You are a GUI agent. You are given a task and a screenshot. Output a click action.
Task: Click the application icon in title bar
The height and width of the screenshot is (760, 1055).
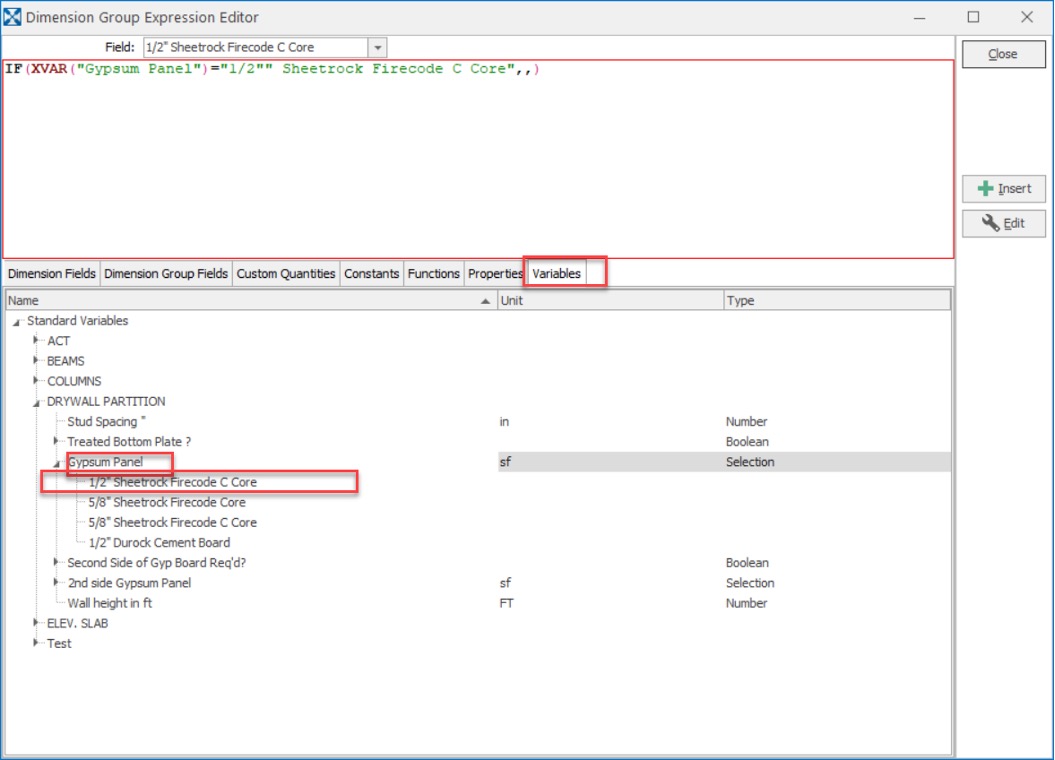point(12,17)
